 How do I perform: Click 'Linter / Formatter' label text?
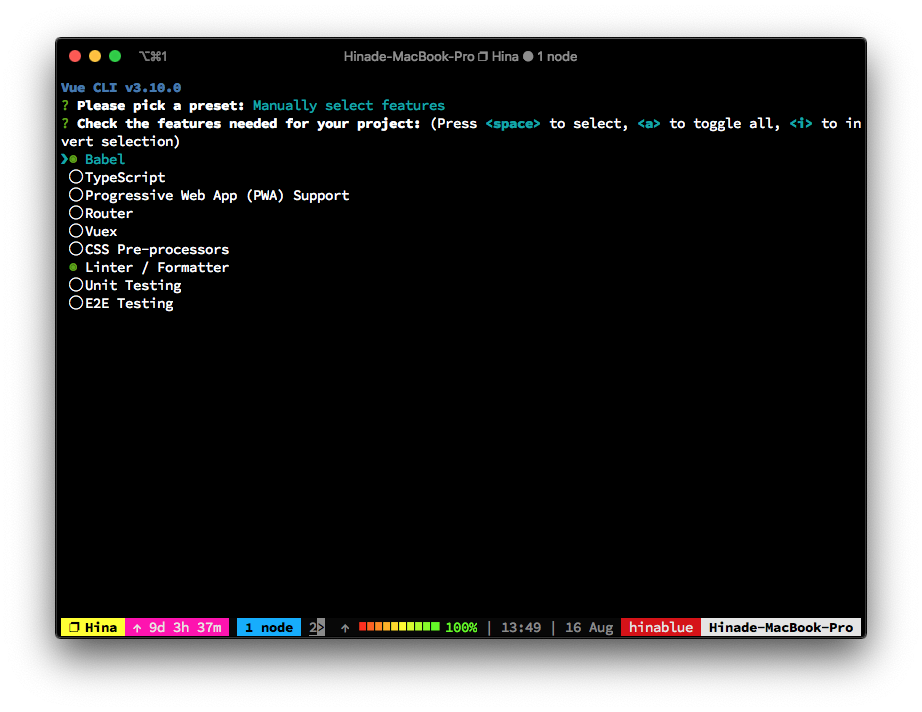tap(157, 268)
